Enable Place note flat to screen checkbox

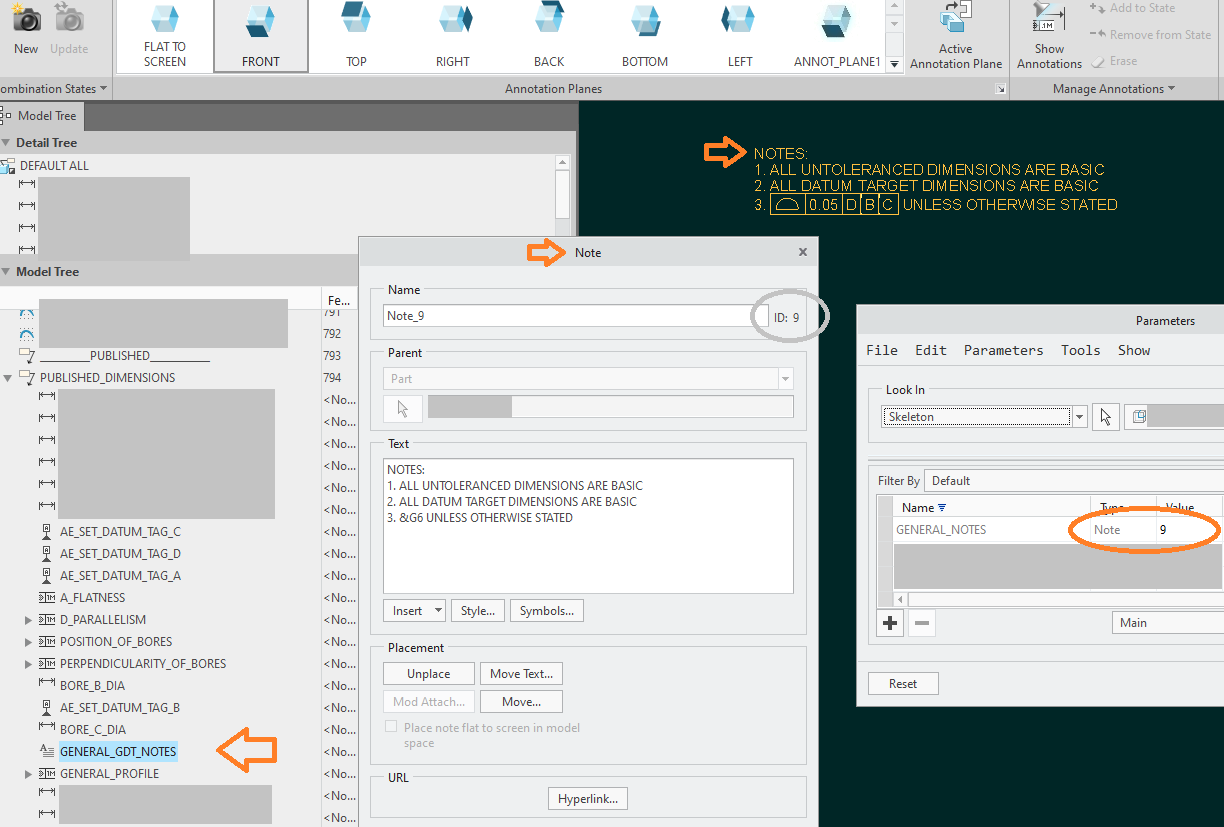point(391,727)
